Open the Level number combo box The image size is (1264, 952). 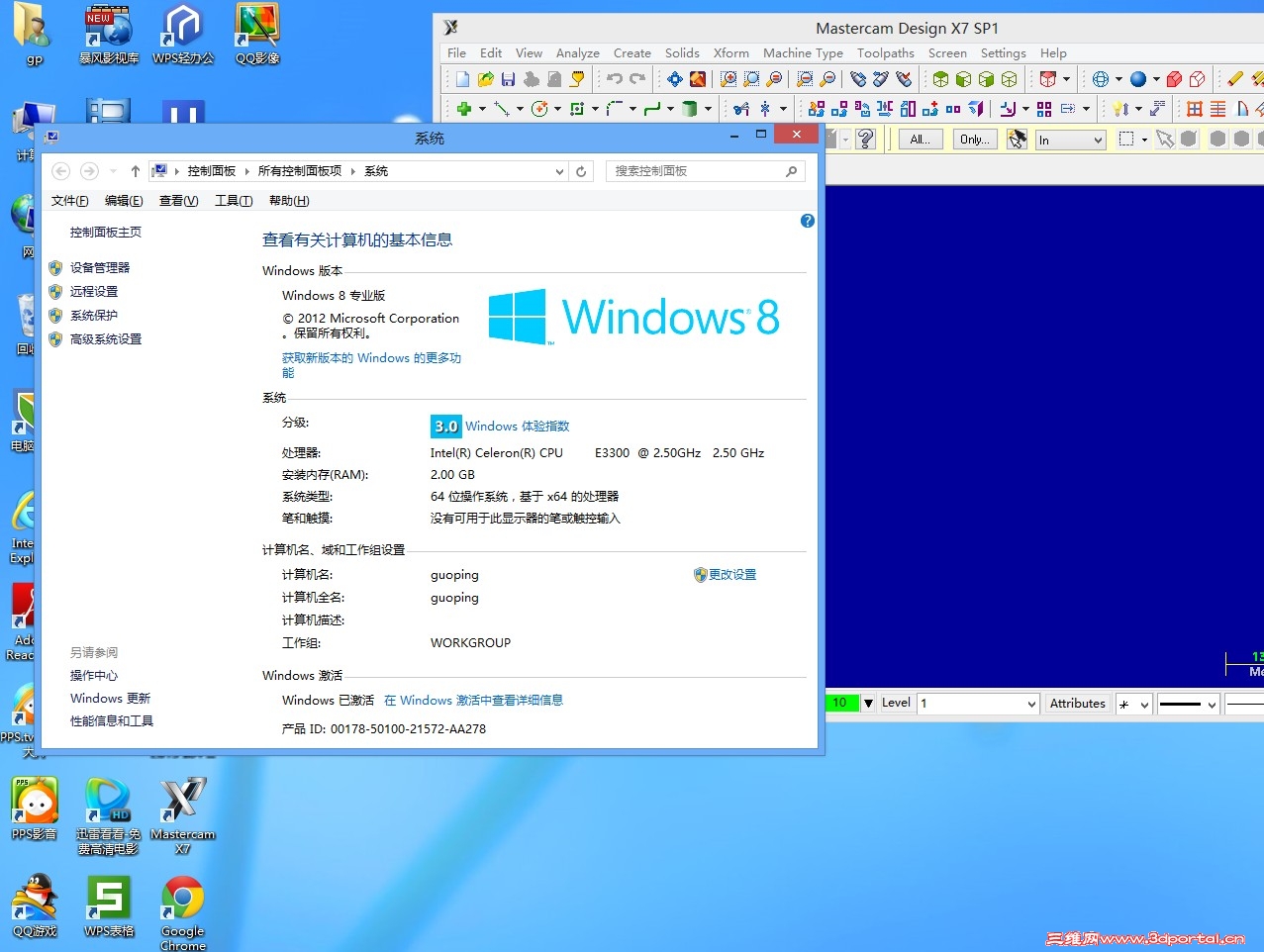click(x=979, y=704)
